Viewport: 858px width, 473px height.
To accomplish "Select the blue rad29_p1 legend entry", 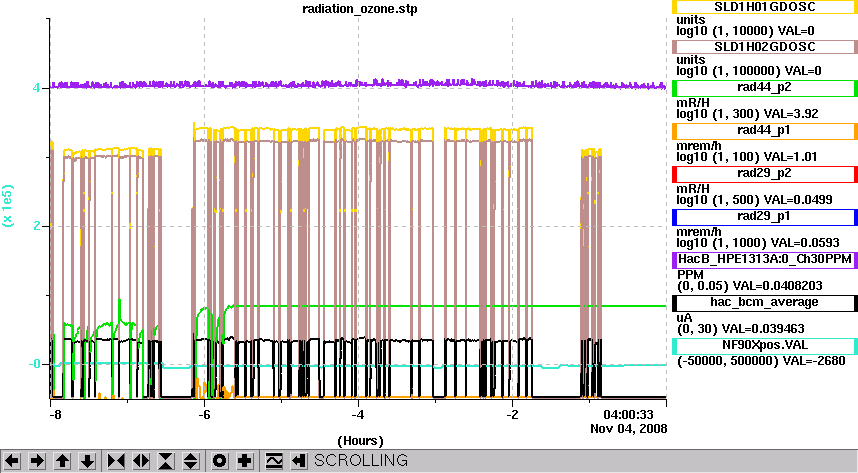I will (x=764, y=217).
